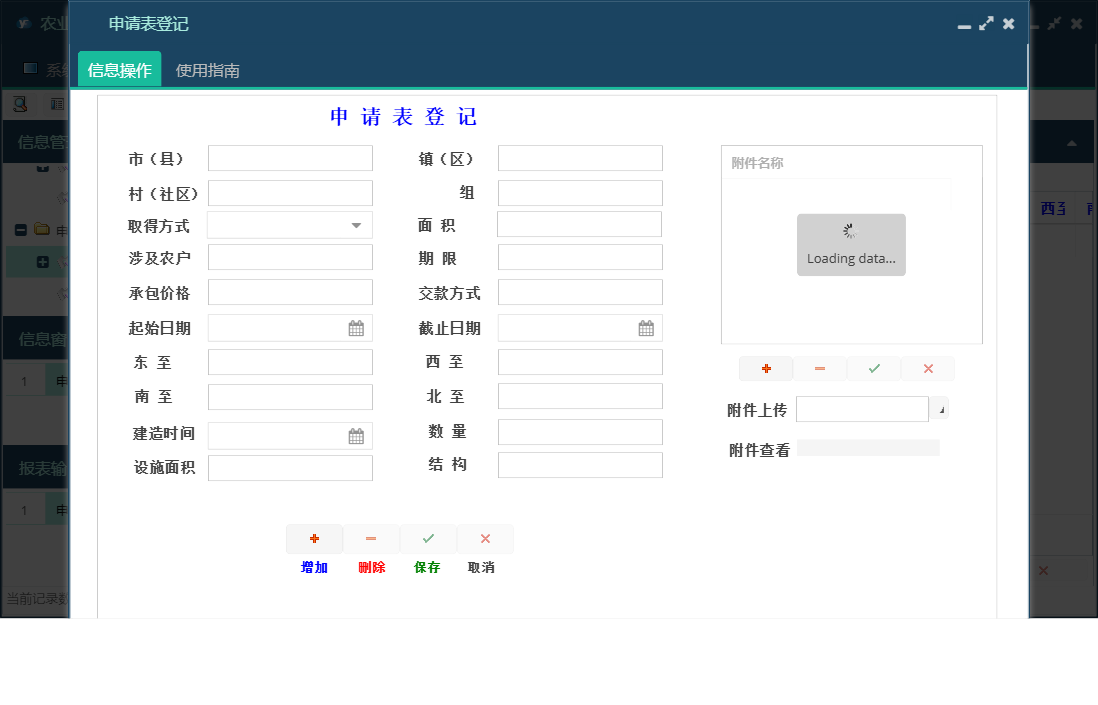The width and height of the screenshot is (1098, 705).
Task: Click the checkmark icon under the attachment panel
Action: click(x=873, y=368)
